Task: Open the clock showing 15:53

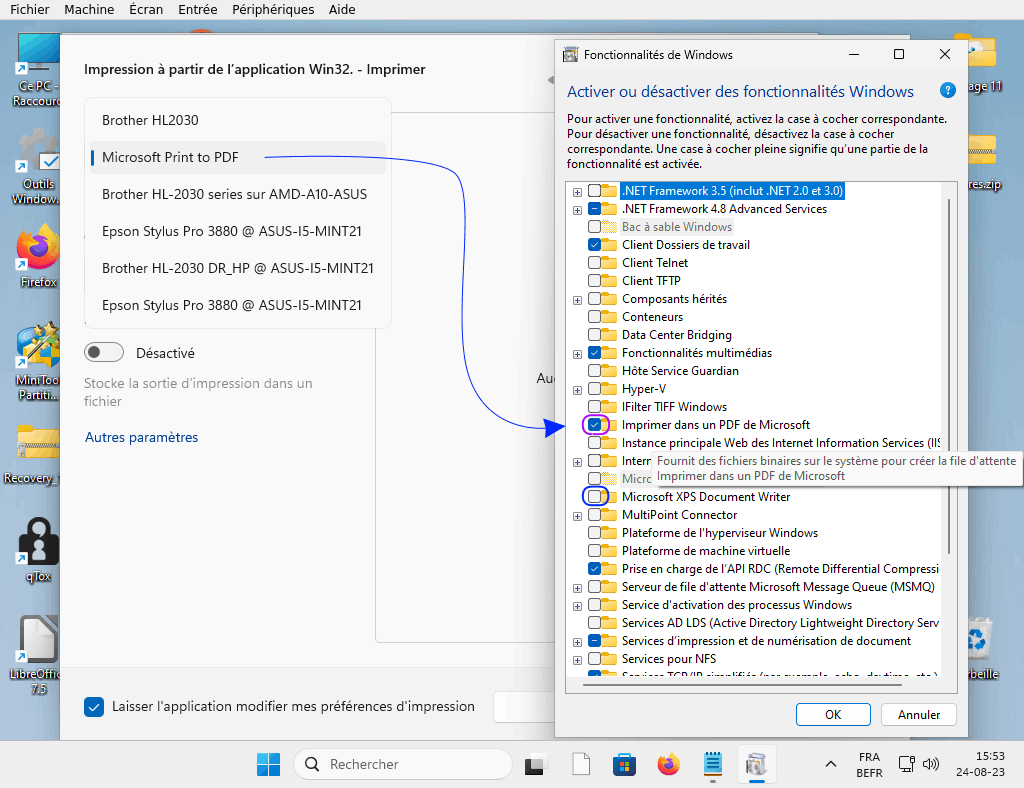Action: 980,764
